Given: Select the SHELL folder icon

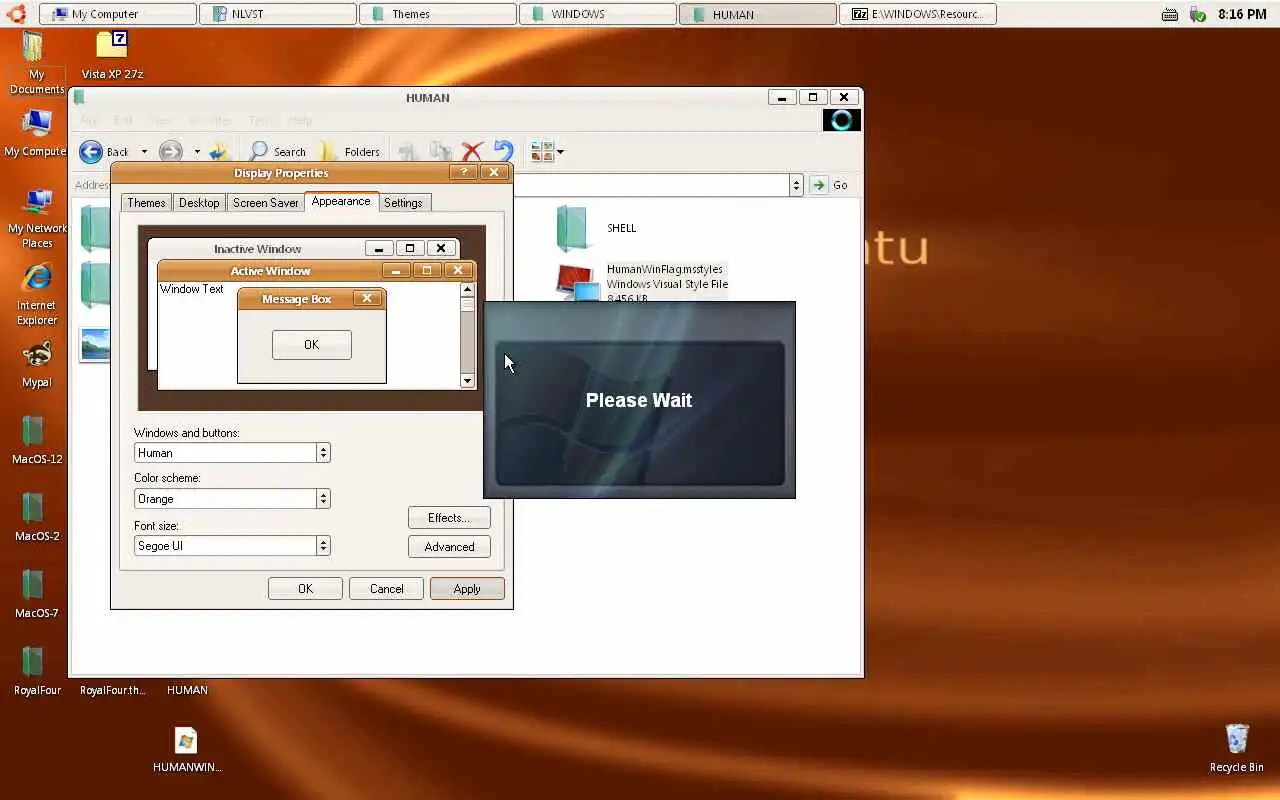Looking at the screenshot, I should tap(574, 228).
